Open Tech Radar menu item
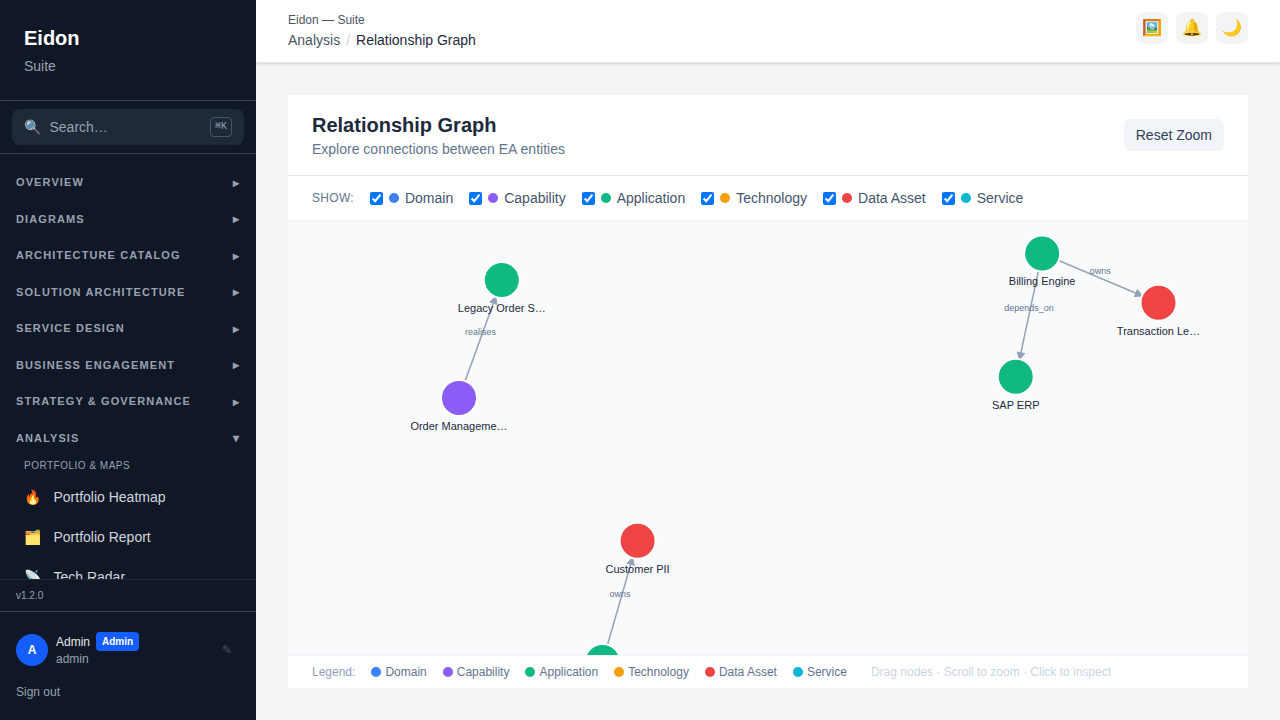The width and height of the screenshot is (1280, 720). click(x=128, y=572)
